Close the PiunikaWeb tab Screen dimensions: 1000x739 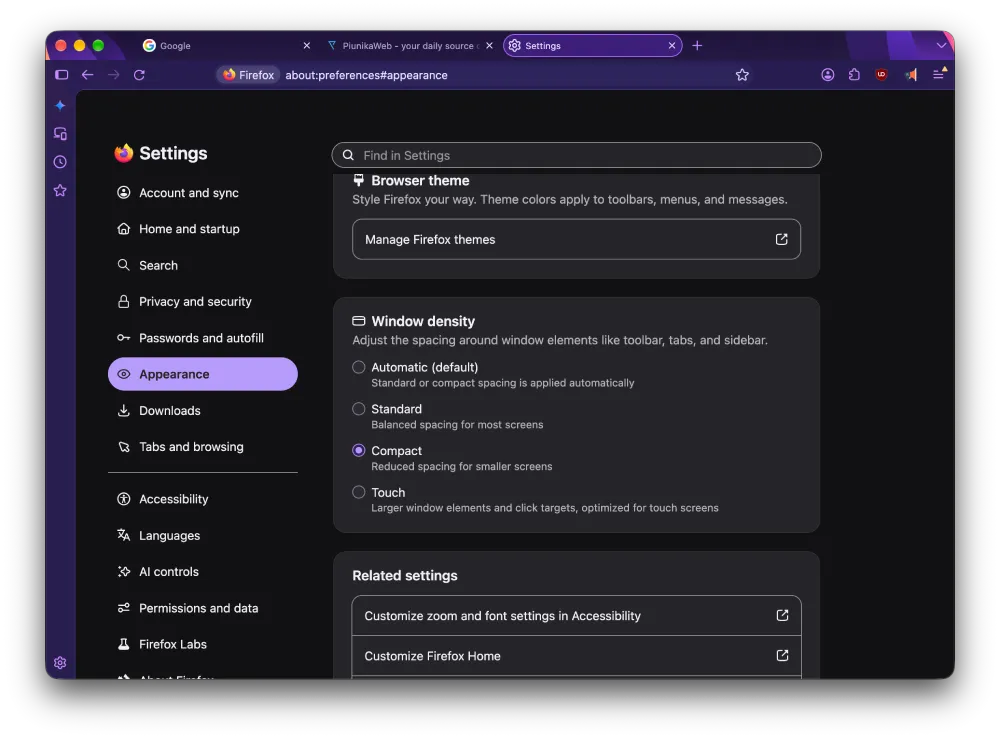[489, 45]
